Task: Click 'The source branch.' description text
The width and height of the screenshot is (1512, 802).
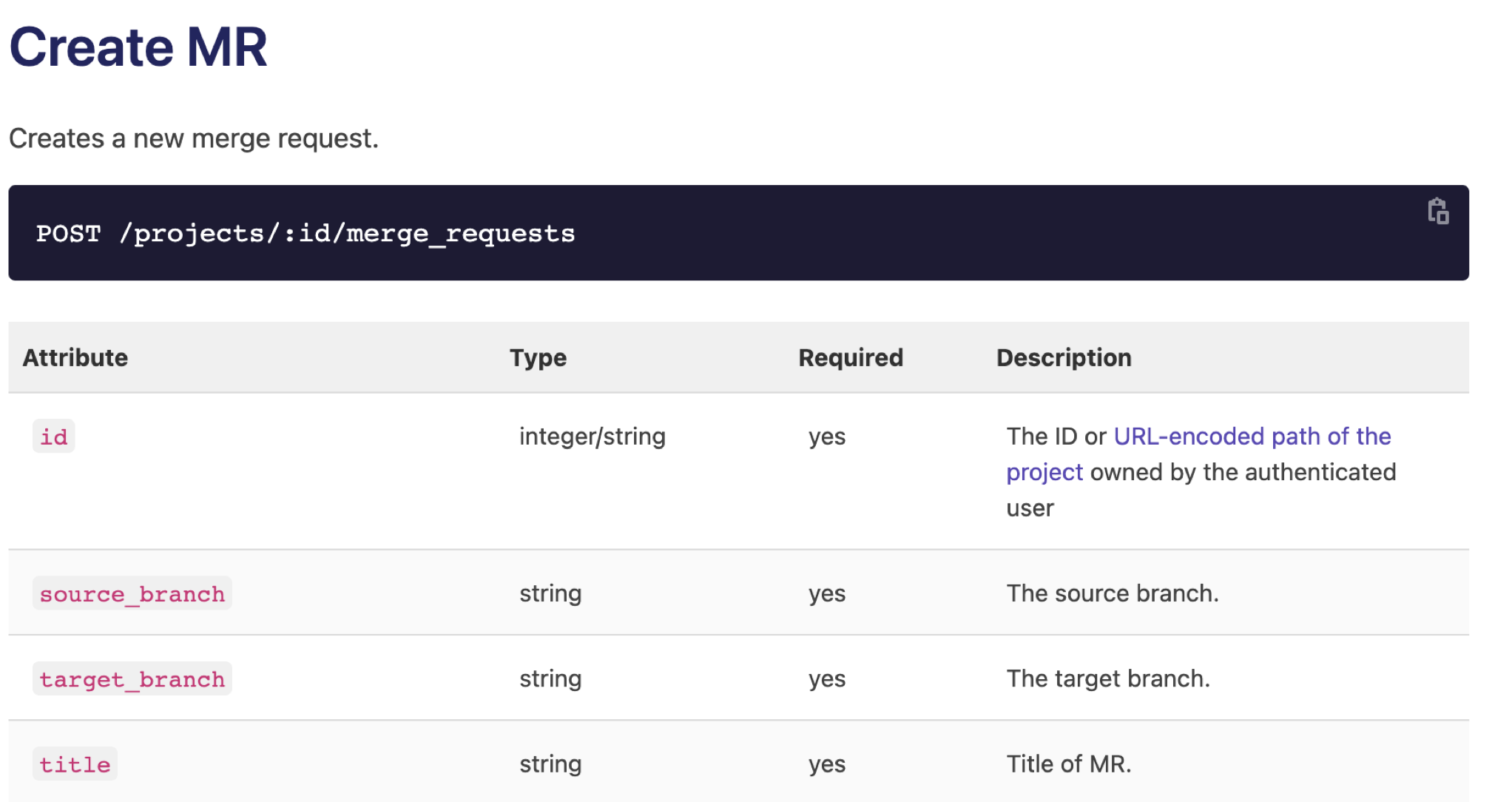Action: click(x=1112, y=593)
